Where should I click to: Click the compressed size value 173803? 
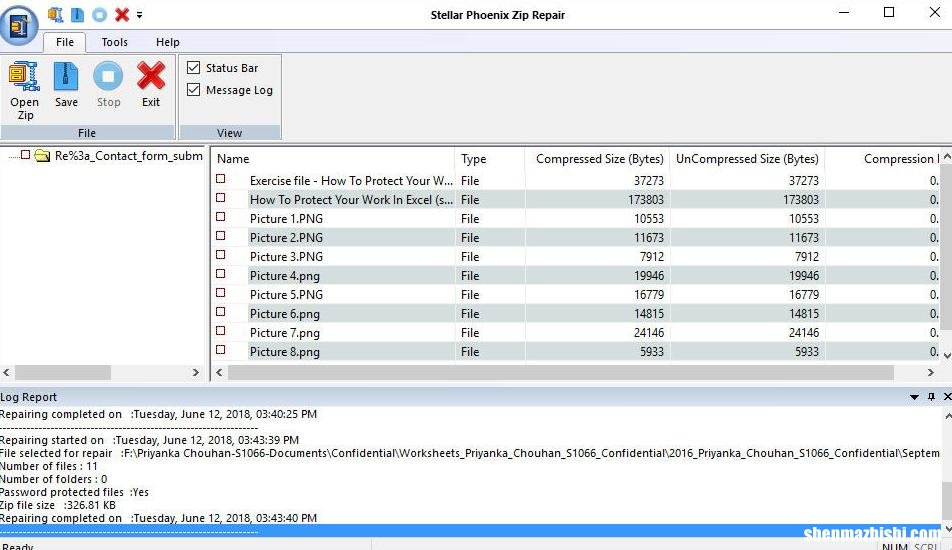pyautogui.click(x=645, y=200)
